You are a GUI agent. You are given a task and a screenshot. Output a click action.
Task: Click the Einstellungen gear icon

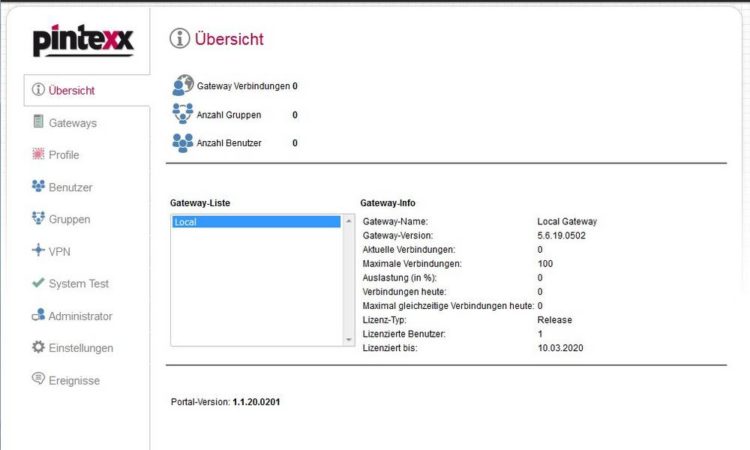tap(38, 347)
